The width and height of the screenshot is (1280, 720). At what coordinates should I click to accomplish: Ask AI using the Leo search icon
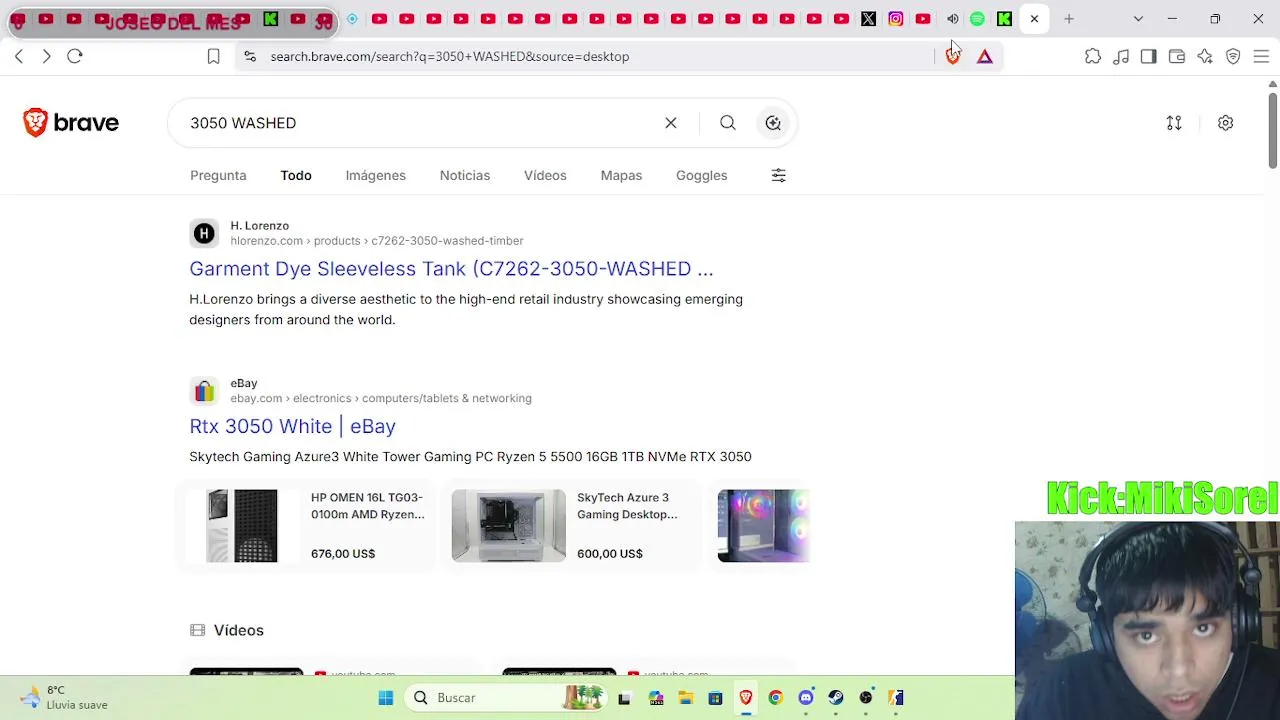click(773, 123)
